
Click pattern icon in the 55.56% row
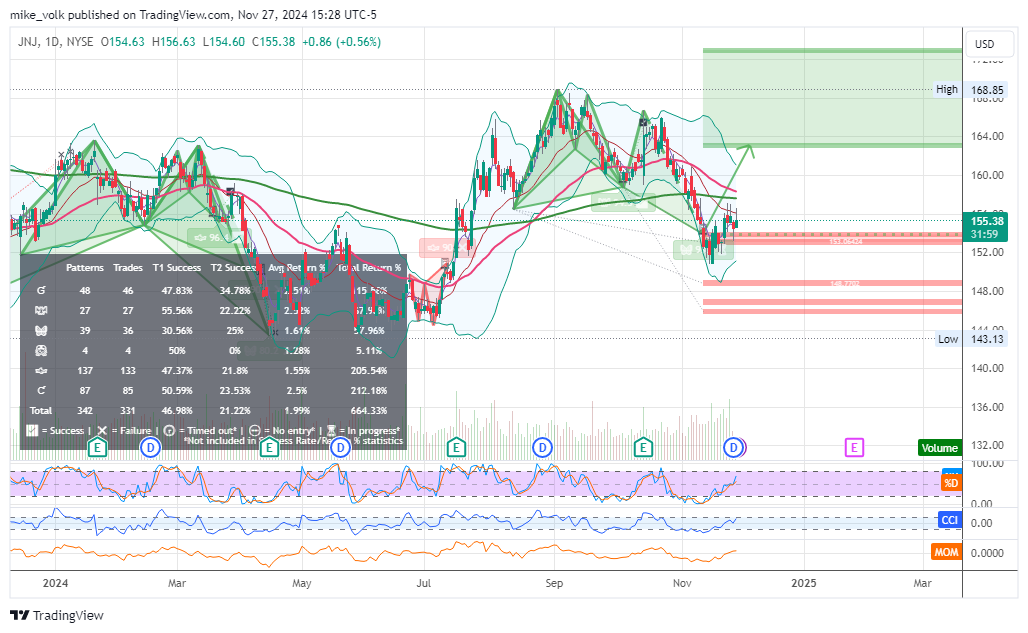[x=41, y=311]
